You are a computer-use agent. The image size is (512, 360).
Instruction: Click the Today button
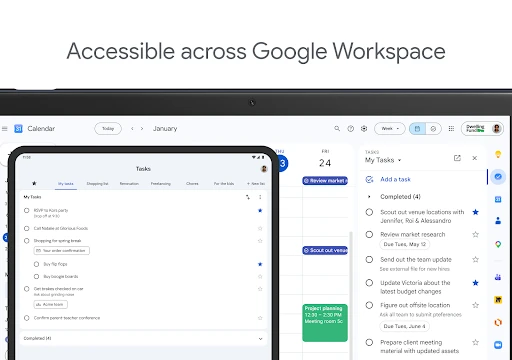click(x=108, y=128)
